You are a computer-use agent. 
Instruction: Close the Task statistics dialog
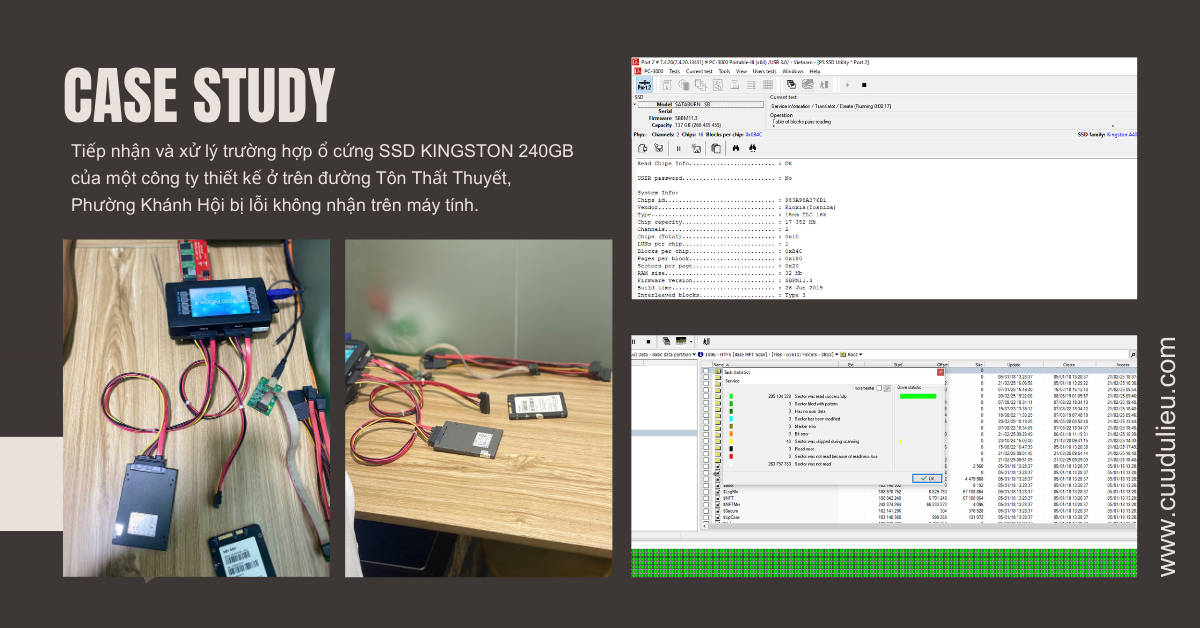[940, 372]
